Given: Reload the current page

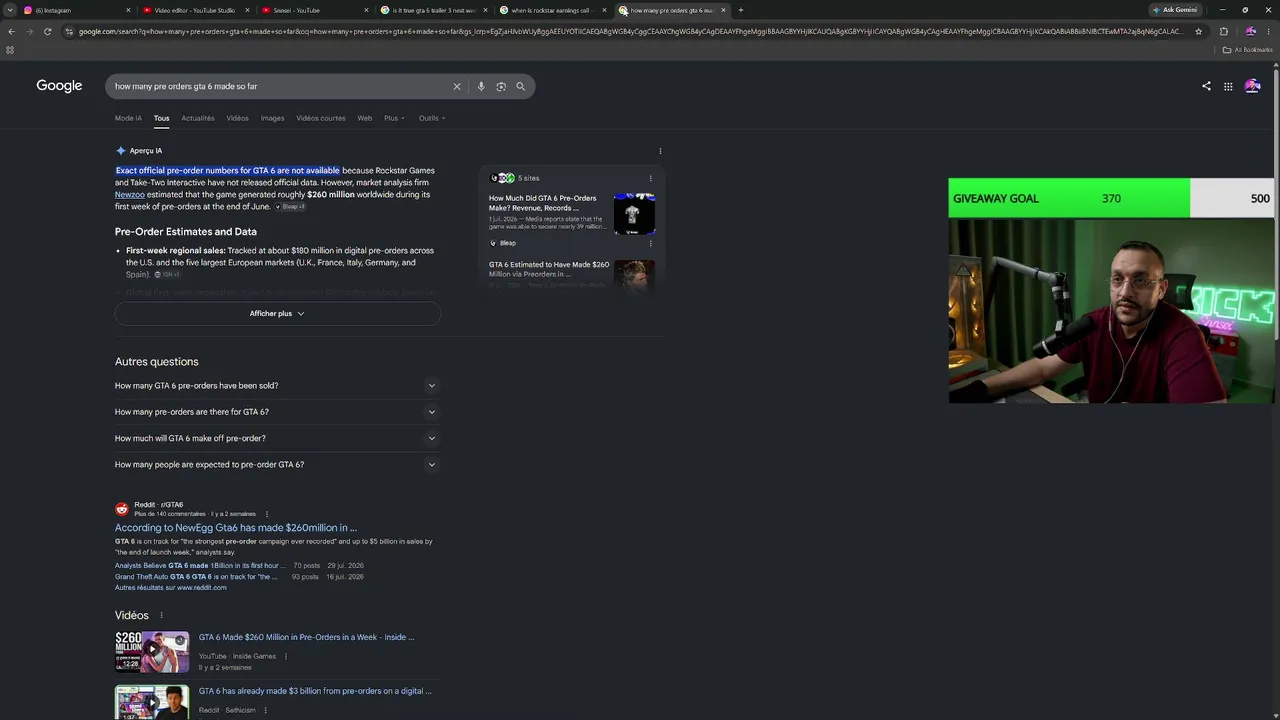Looking at the screenshot, I should tap(47, 31).
